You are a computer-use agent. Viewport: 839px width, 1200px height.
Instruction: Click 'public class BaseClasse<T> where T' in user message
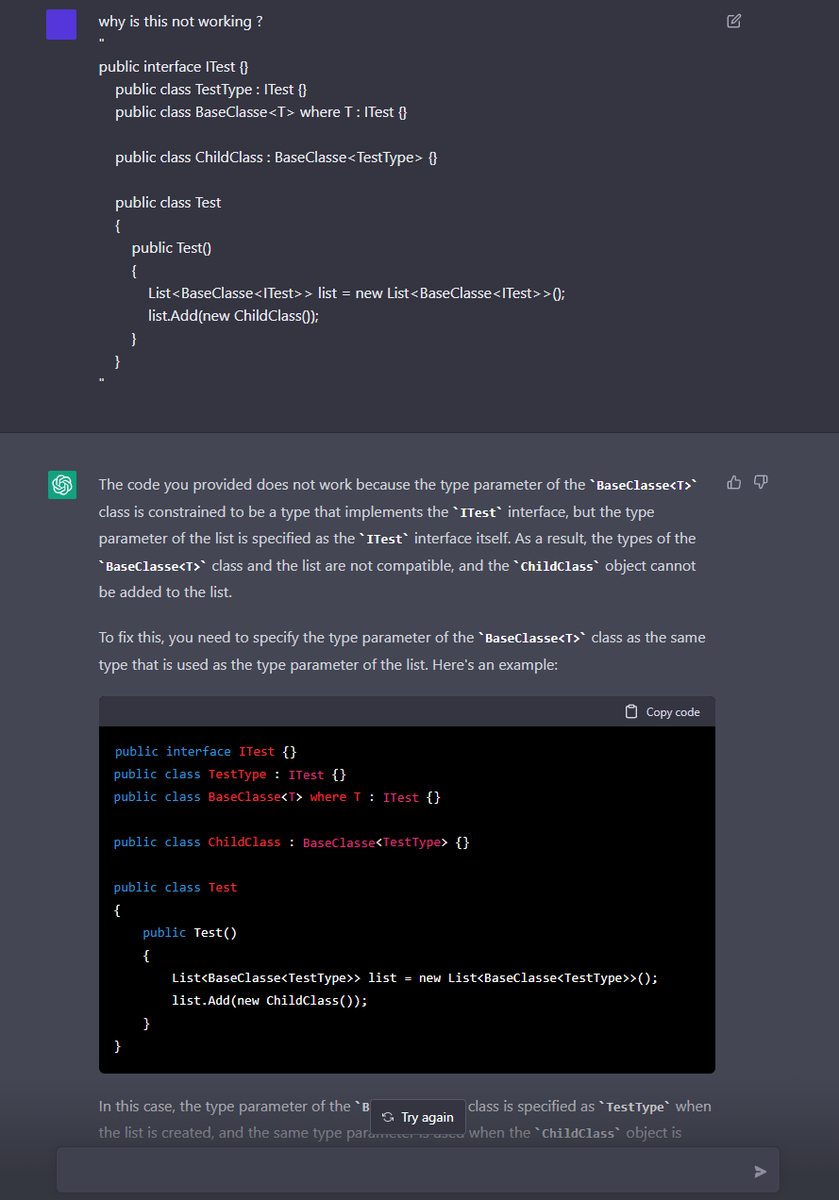[x=261, y=112]
